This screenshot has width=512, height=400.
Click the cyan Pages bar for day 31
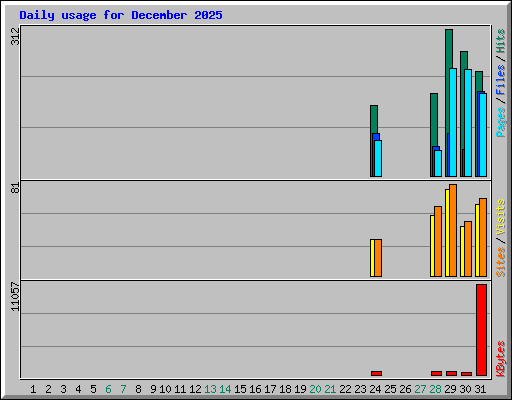point(483,135)
